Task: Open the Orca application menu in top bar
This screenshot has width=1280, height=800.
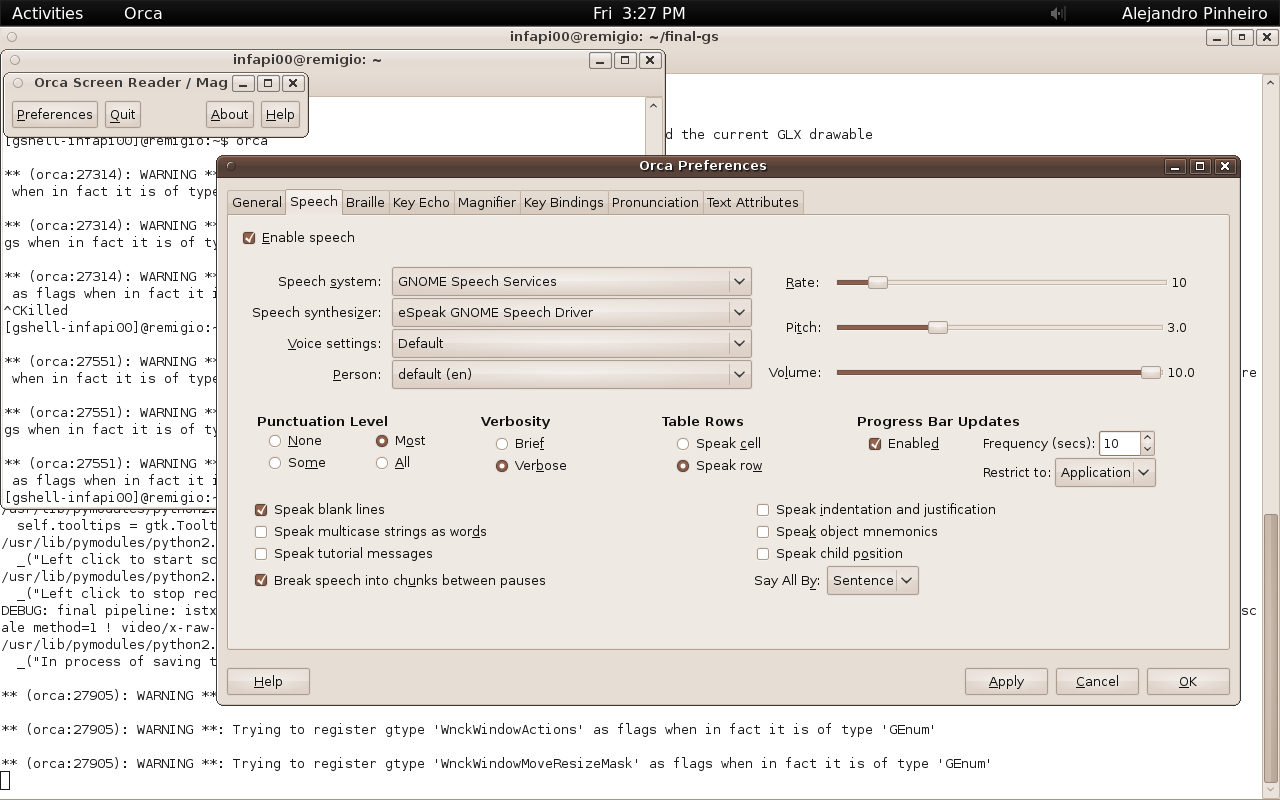Action: pos(143,13)
